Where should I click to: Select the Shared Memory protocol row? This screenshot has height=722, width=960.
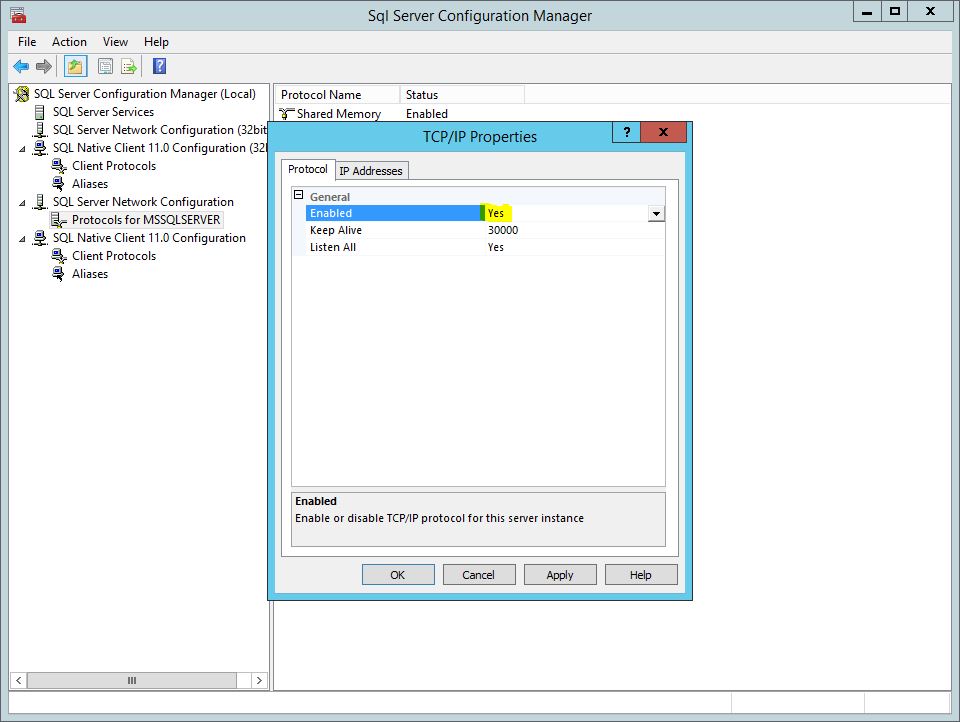[x=364, y=114]
